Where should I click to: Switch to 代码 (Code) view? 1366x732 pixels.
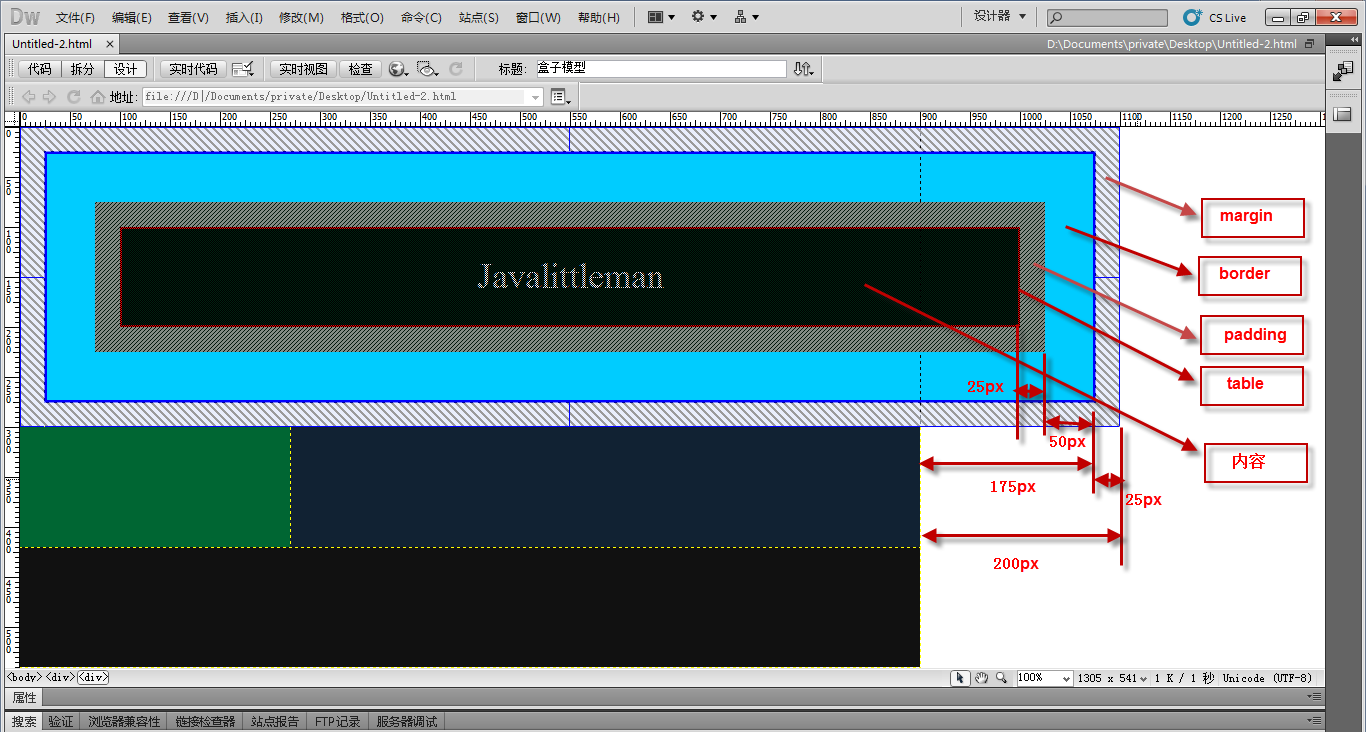tap(39, 69)
